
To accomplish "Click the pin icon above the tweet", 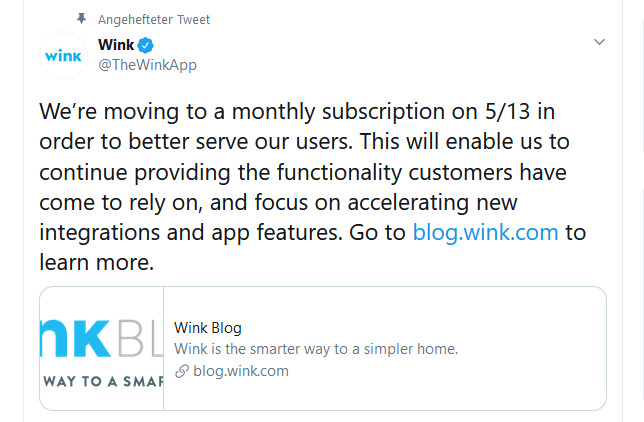I will click(x=82, y=18).
